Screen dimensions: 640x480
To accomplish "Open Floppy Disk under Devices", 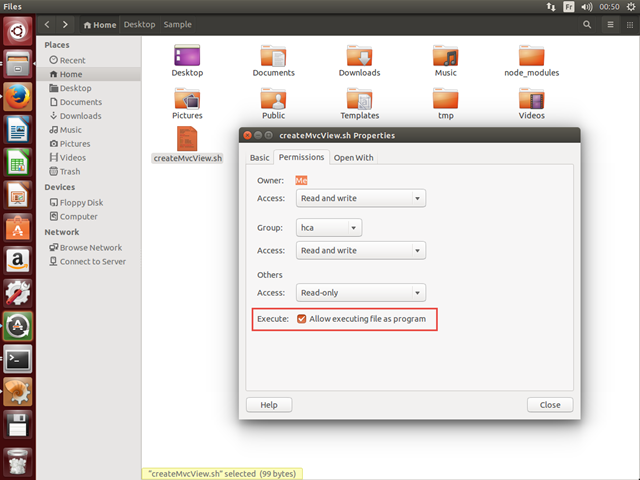I will pyautogui.click(x=89, y=202).
